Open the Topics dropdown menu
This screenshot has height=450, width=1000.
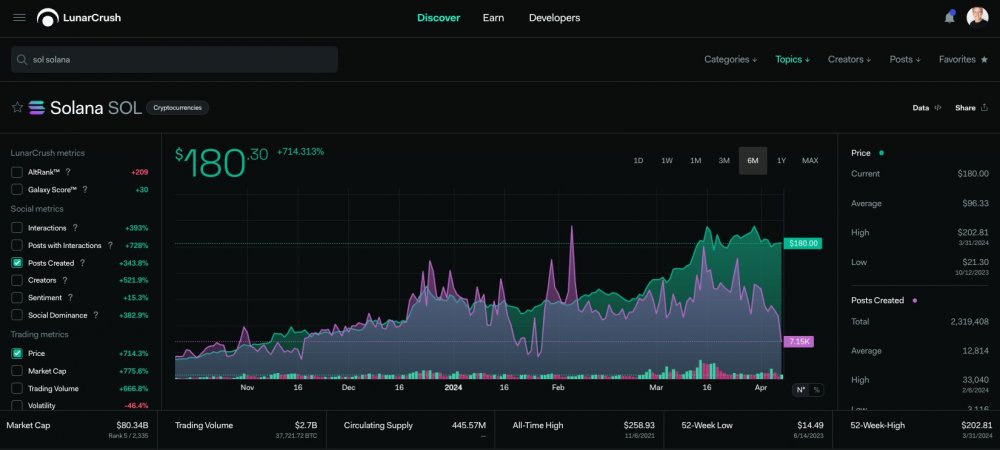(792, 59)
